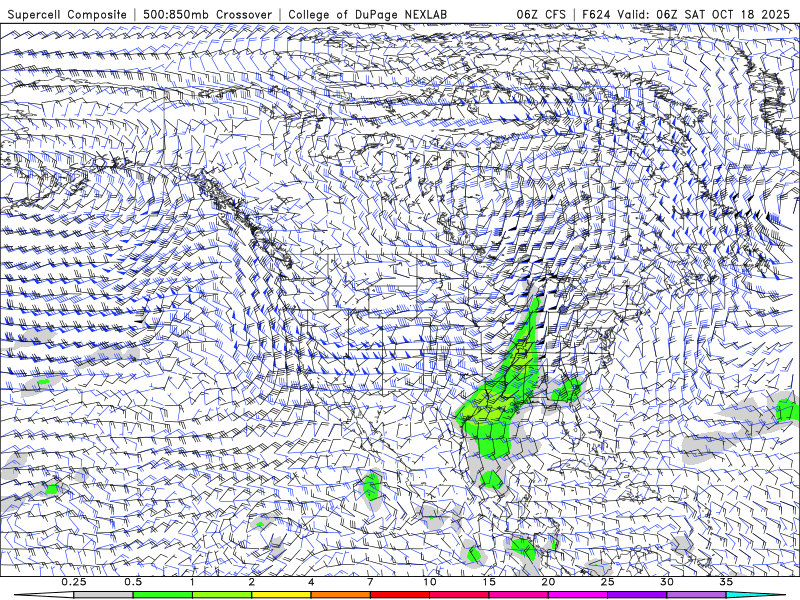Click the "500:850mb Crossover" header label
800x600 pixels.
(208, 14)
